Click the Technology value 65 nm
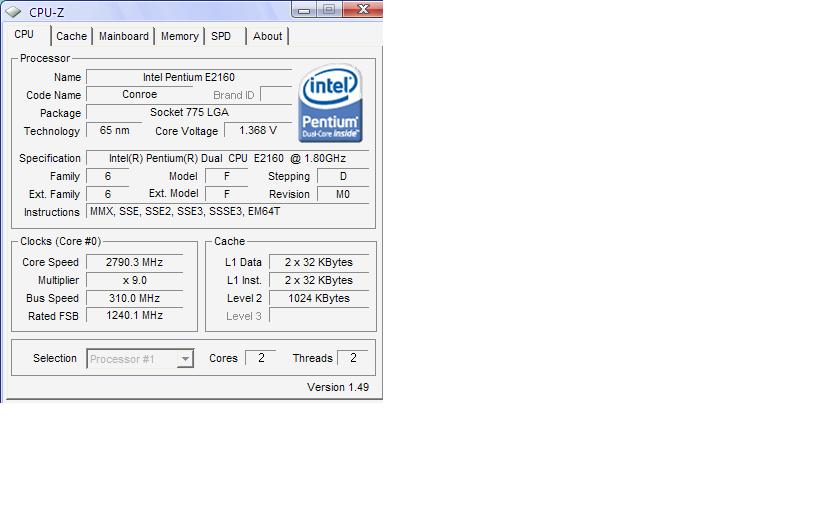The width and height of the screenshot is (840, 525). (114, 130)
